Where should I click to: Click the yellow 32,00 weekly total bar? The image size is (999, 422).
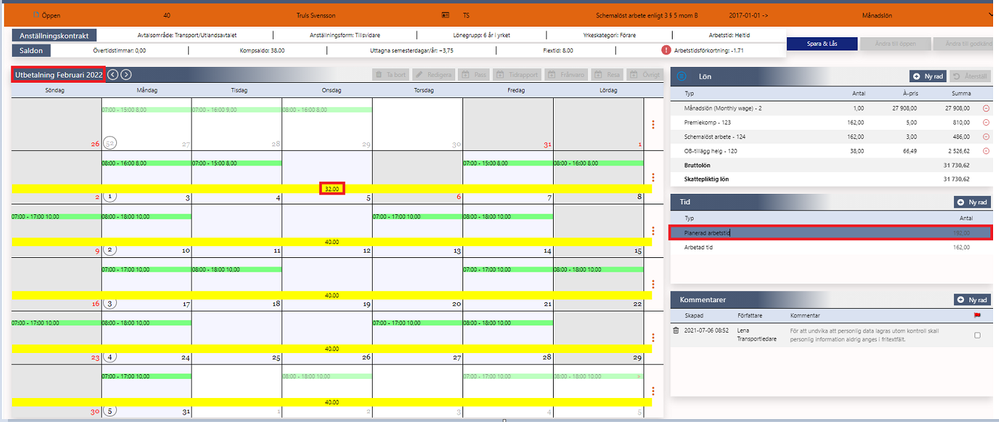point(332,189)
